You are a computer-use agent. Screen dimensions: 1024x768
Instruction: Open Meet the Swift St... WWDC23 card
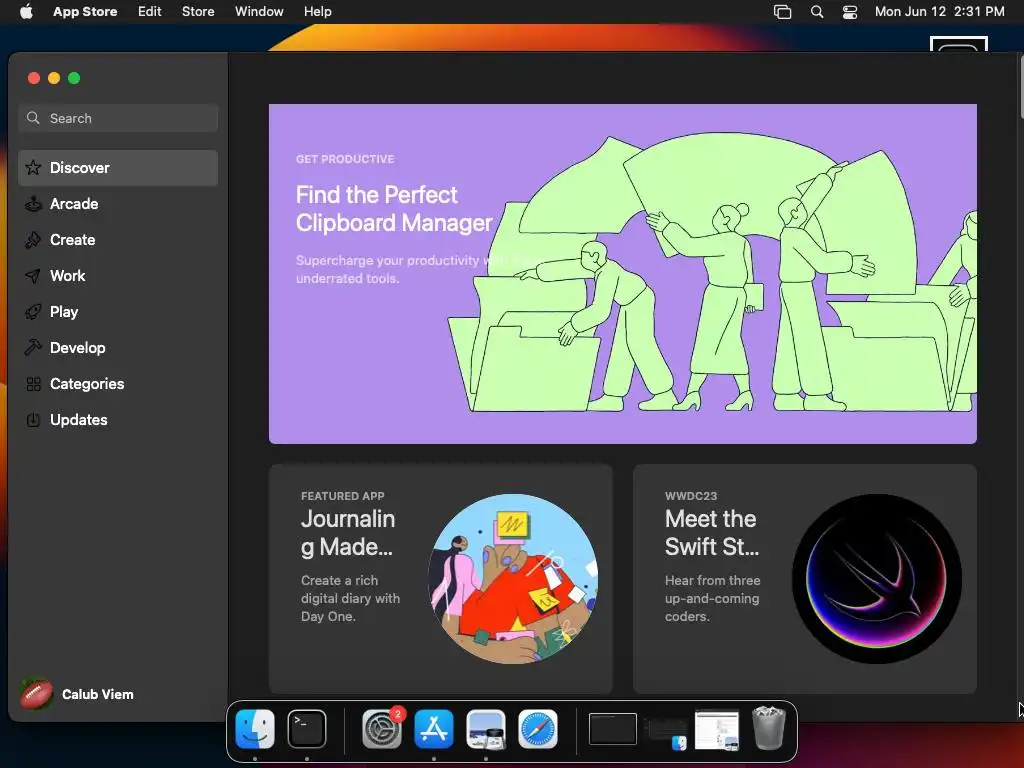(805, 579)
